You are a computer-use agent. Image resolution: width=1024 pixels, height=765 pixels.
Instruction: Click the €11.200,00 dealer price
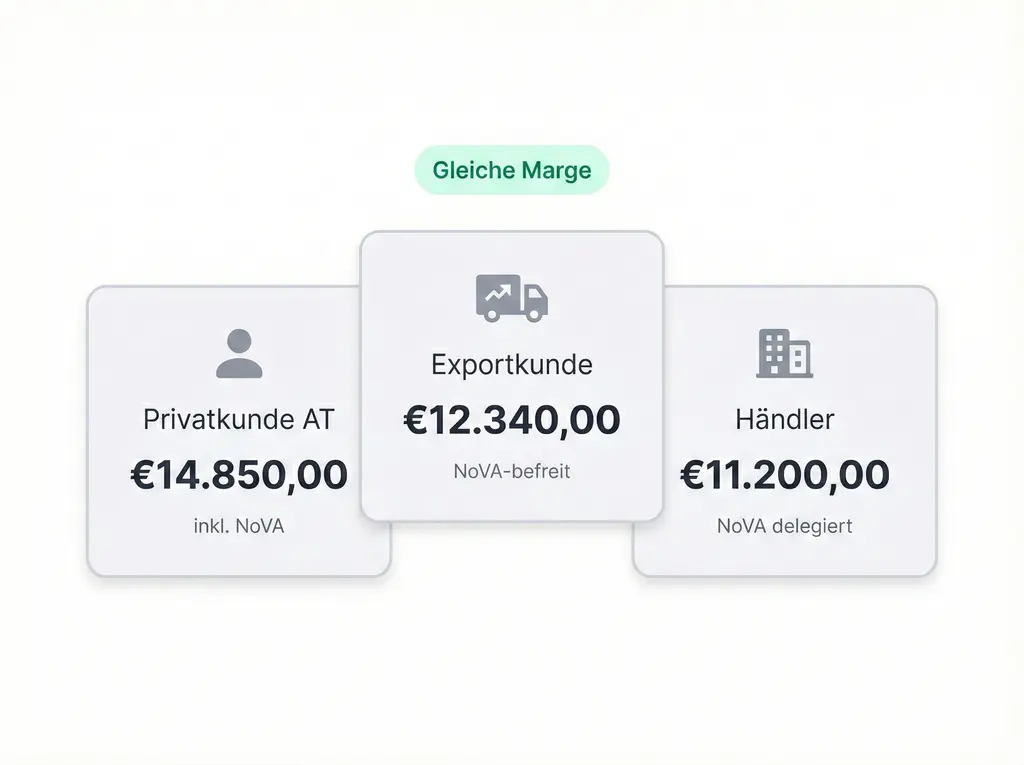point(784,475)
